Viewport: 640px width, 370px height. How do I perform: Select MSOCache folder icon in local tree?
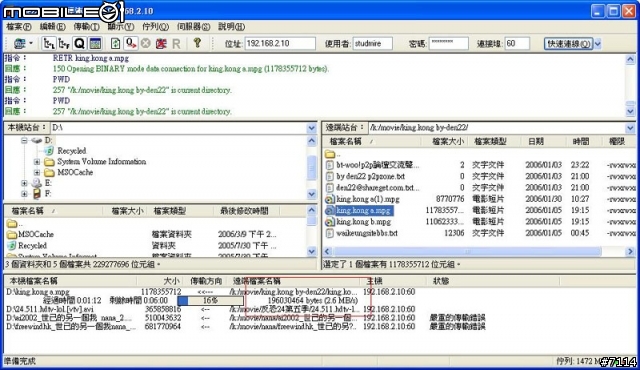pyautogui.click(x=49, y=173)
